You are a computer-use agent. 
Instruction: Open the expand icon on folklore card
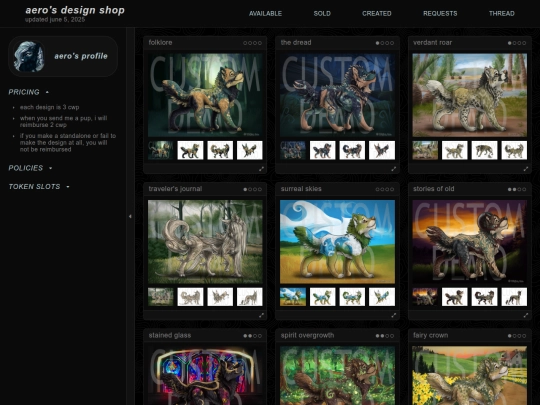coord(261,169)
